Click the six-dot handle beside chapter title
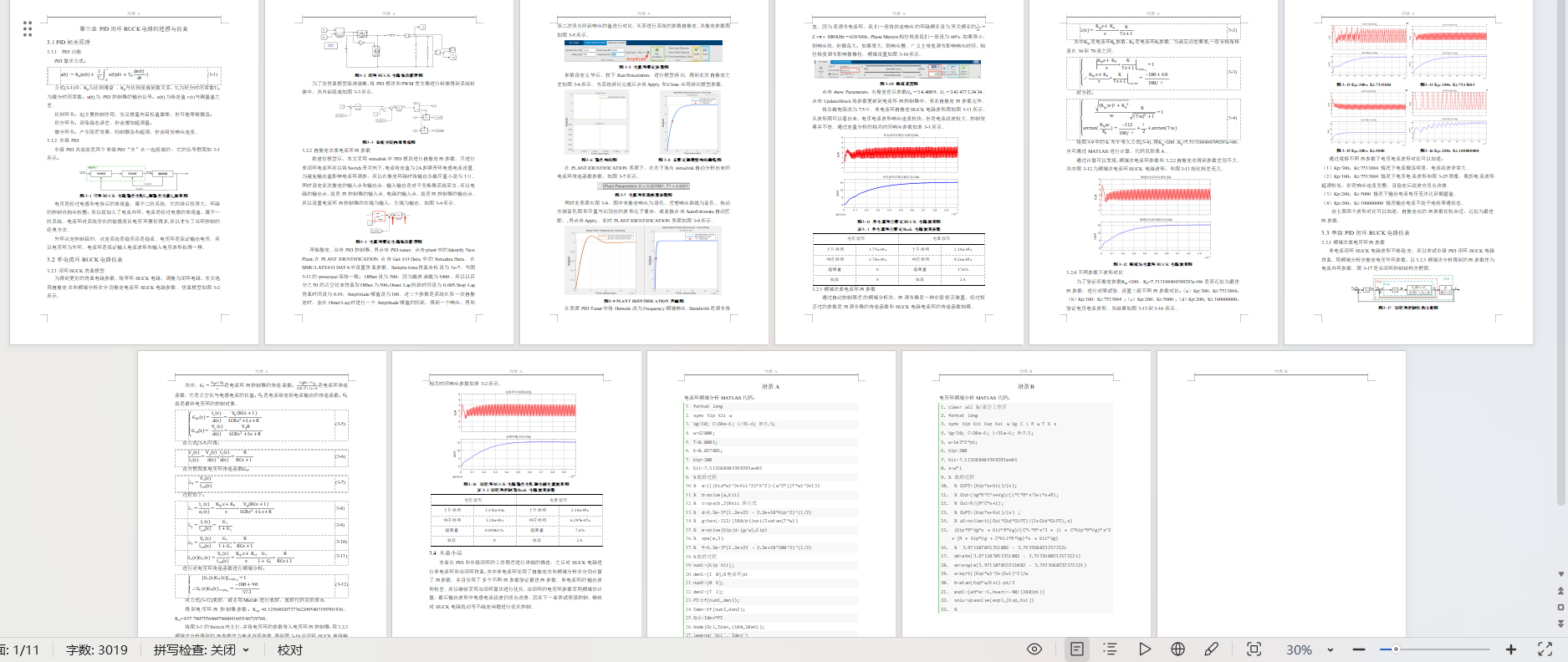Viewport: 1568px width, 662px height. 28,29
